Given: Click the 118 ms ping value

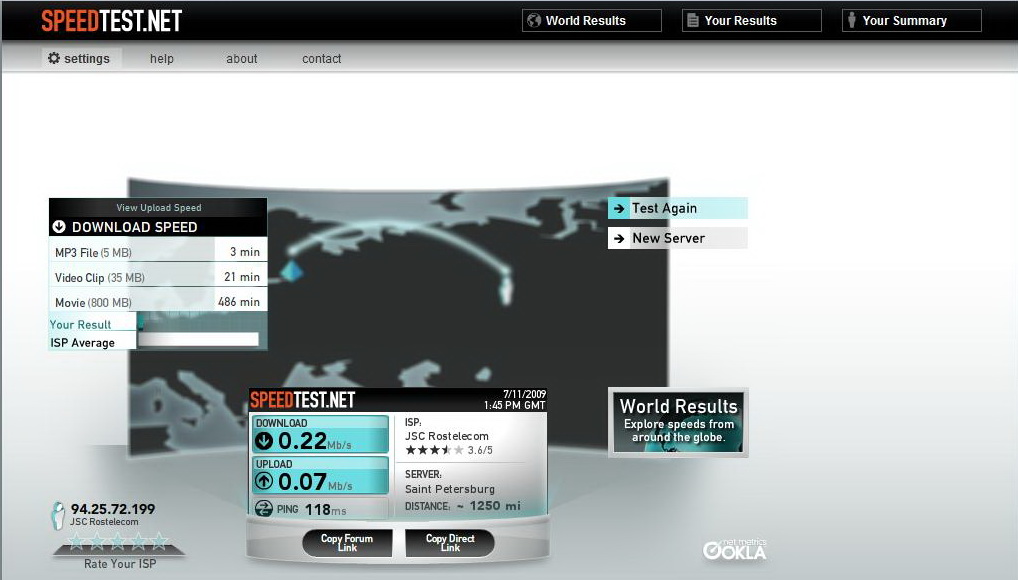Looking at the screenshot, I should pyautogui.click(x=325, y=510).
